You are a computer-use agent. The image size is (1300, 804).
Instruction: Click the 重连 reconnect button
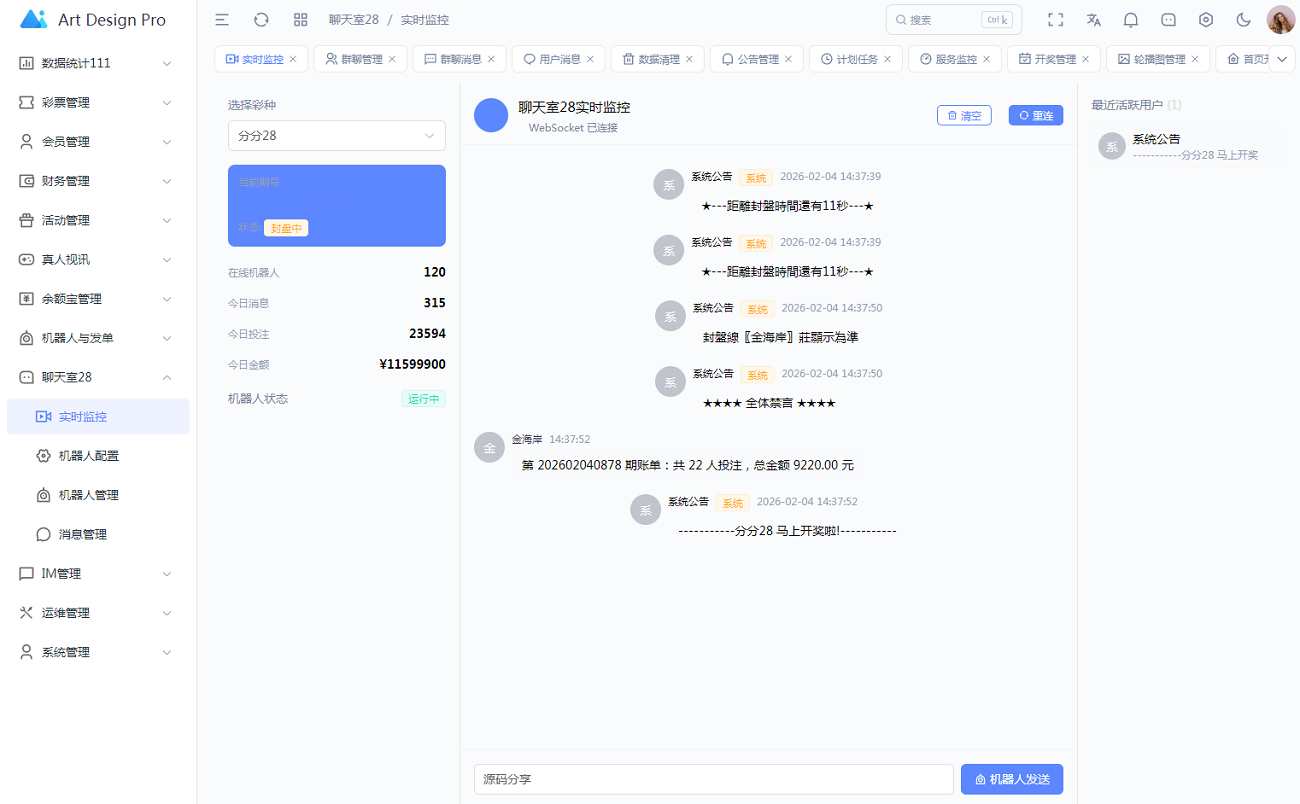[1036, 116]
